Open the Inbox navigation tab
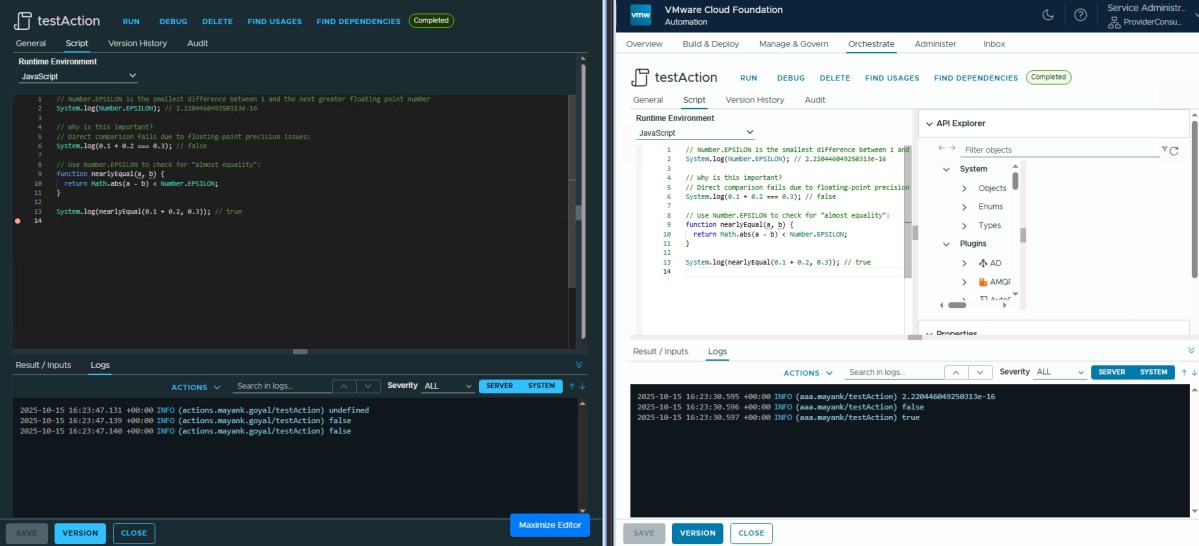The image size is (1199, 546). coord(994,44)
